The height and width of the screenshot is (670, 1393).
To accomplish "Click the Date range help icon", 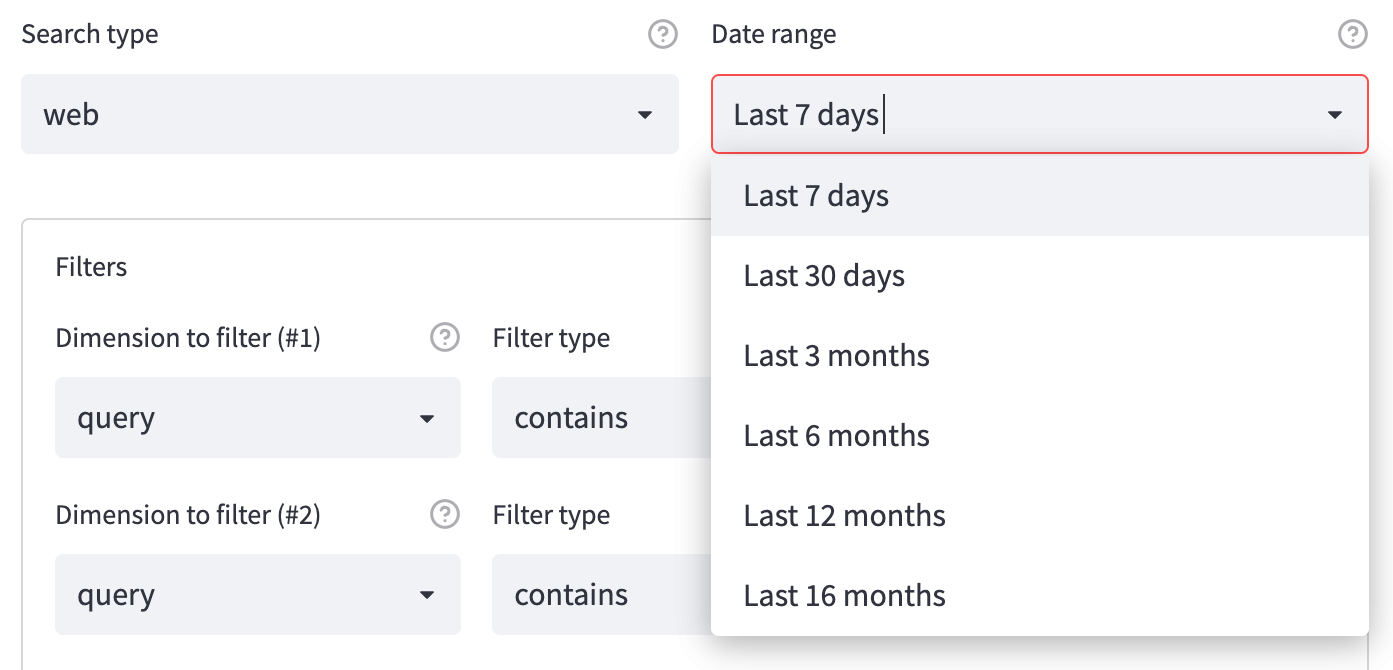I will point(1352,35).
